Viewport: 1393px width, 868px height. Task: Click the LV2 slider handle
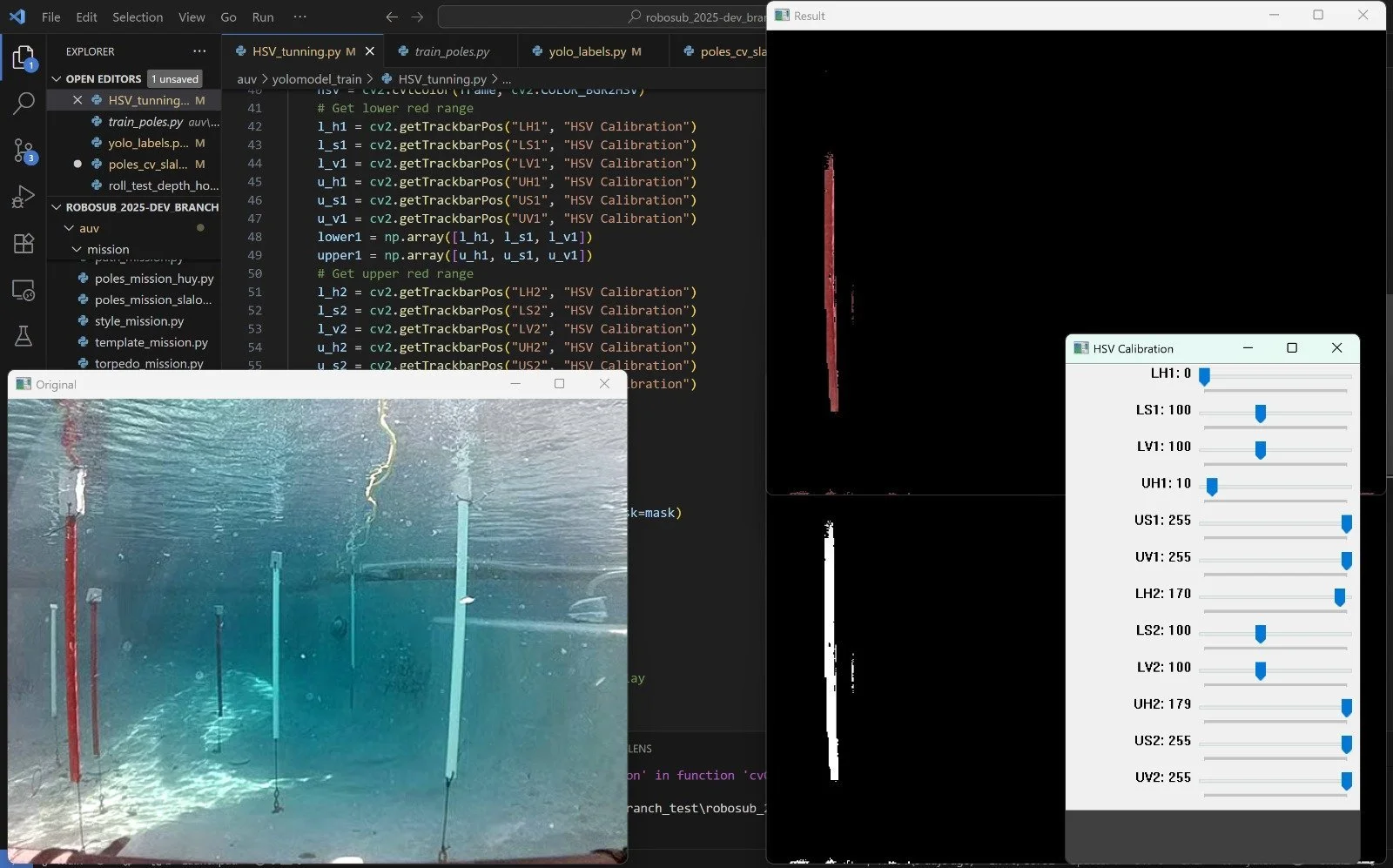(1260, 671)
